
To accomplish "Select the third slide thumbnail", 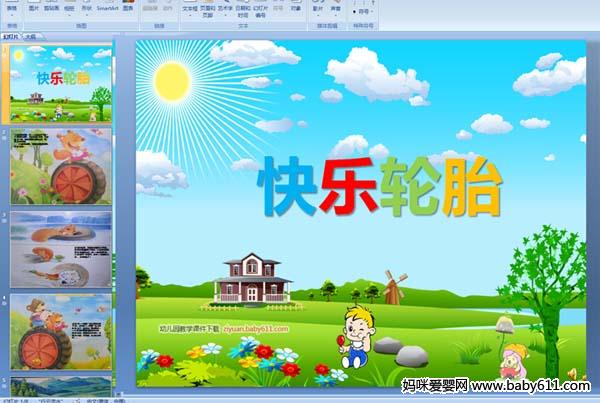I will [61, 248].
